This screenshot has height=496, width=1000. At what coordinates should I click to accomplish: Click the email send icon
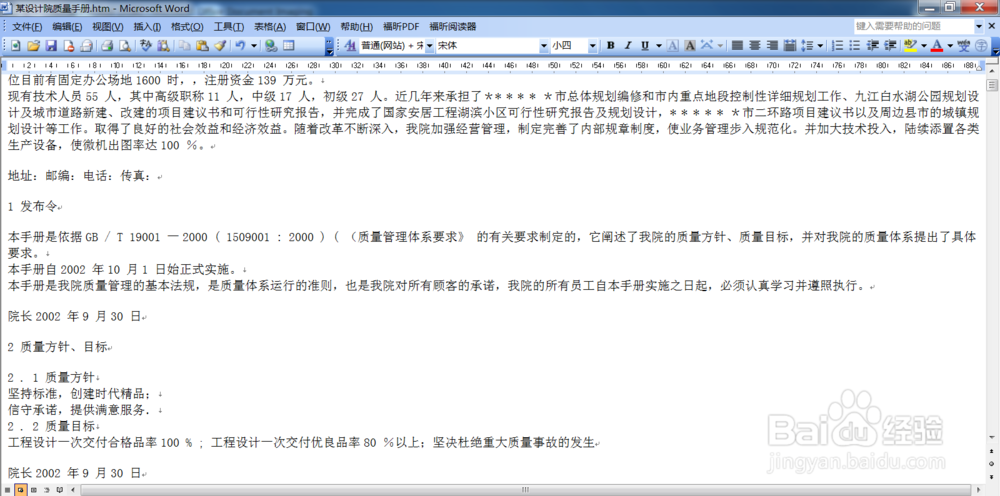[x=86, y=45]
